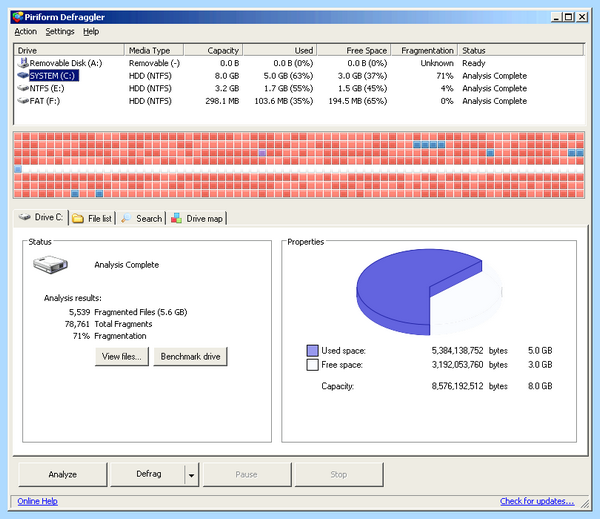
Task: Select the SYSTEM (C:) drive icon
Action: click(x=23, y=75)
